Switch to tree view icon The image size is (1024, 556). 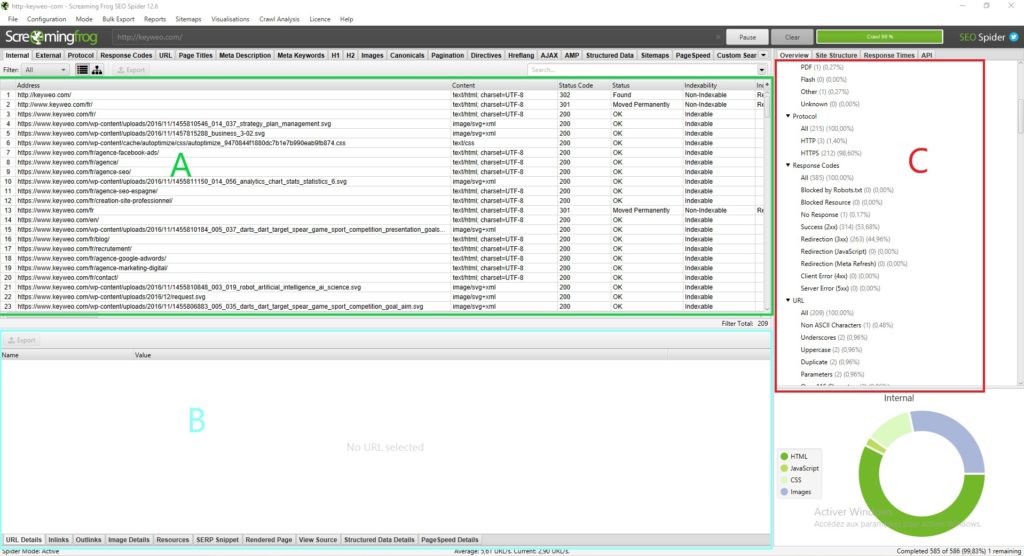click(x=97, y=70)
